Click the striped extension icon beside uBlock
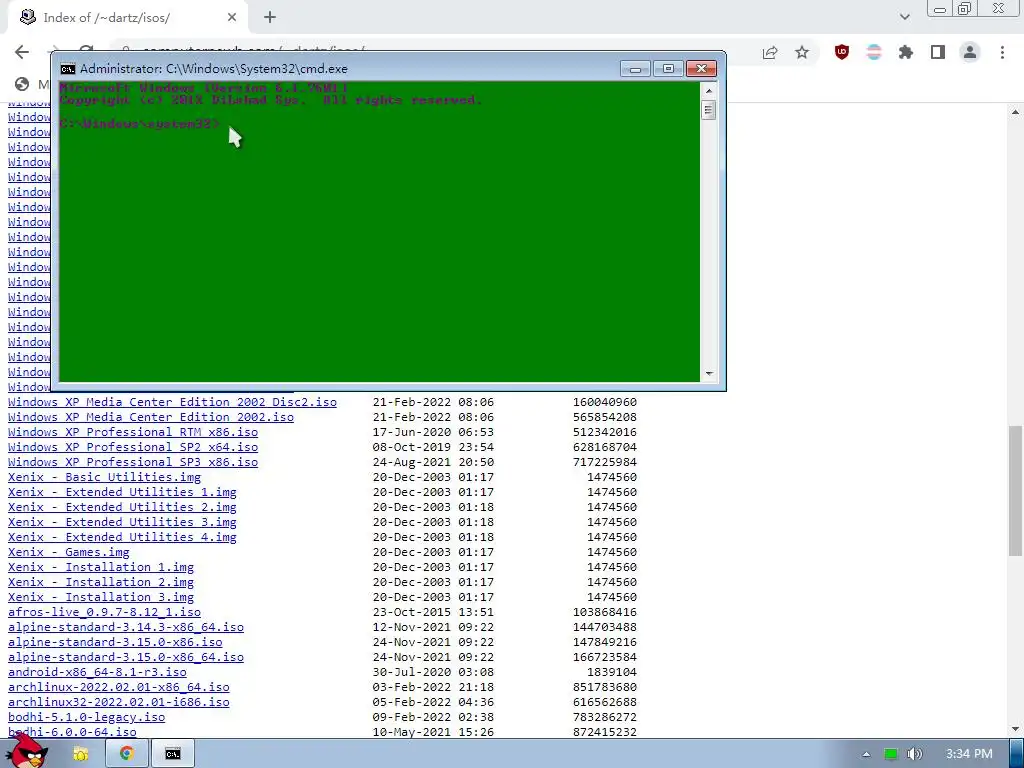 874,52
